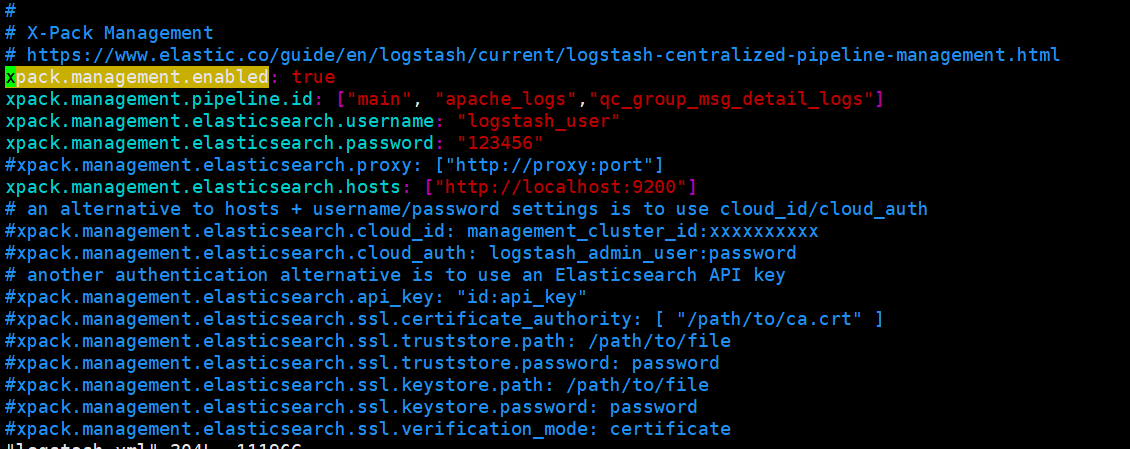Click the green cursor on xpack.management.enabled

tap(10, 77)
